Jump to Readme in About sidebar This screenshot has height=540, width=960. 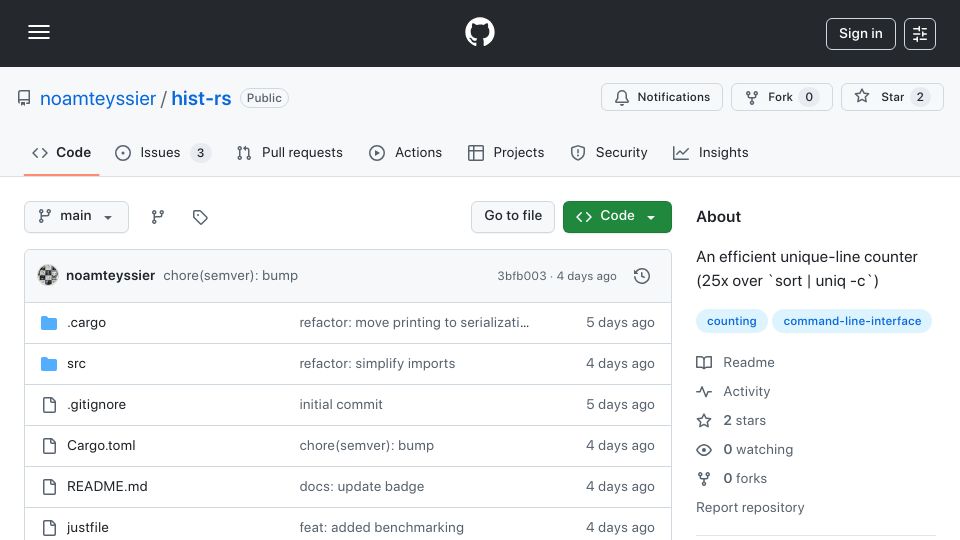pyautogui.click(x=735, y=362)
